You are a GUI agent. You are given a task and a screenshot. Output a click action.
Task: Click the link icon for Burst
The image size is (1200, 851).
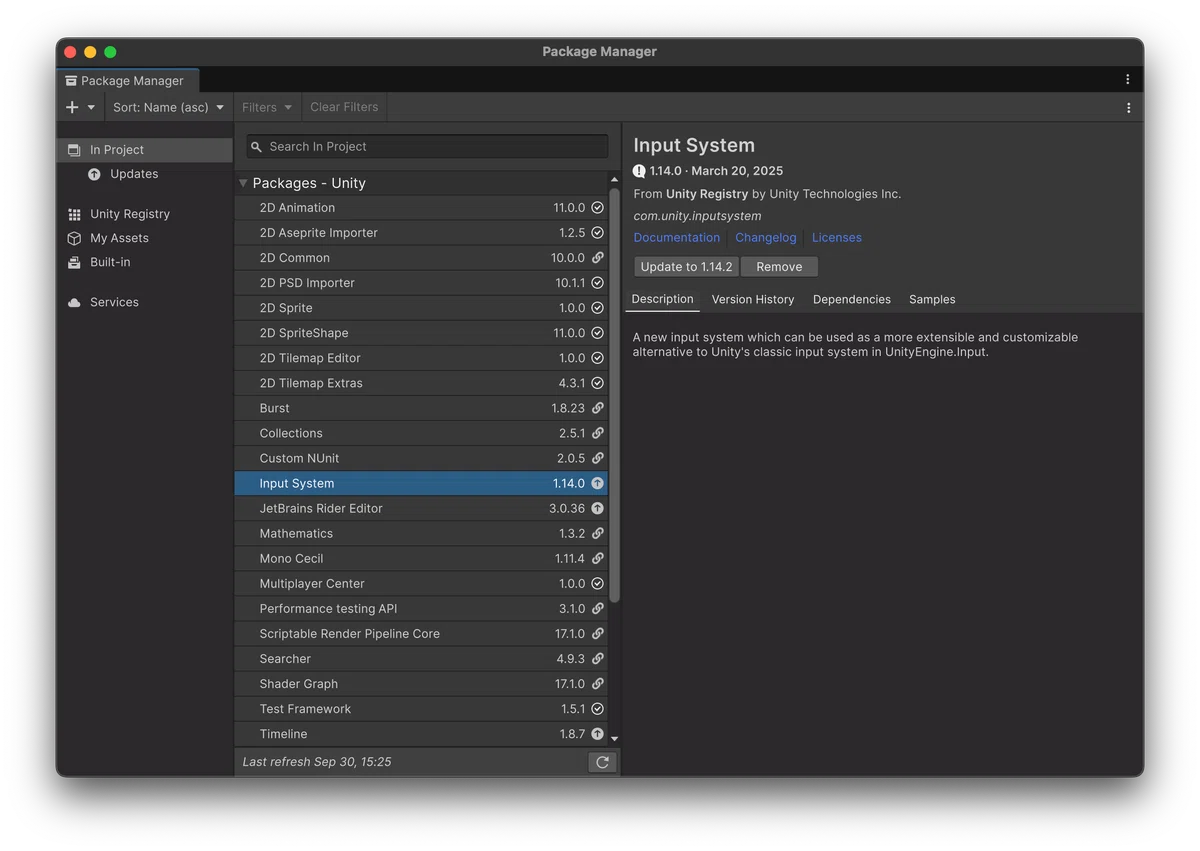pyautogui.click(x=597, y=408)
